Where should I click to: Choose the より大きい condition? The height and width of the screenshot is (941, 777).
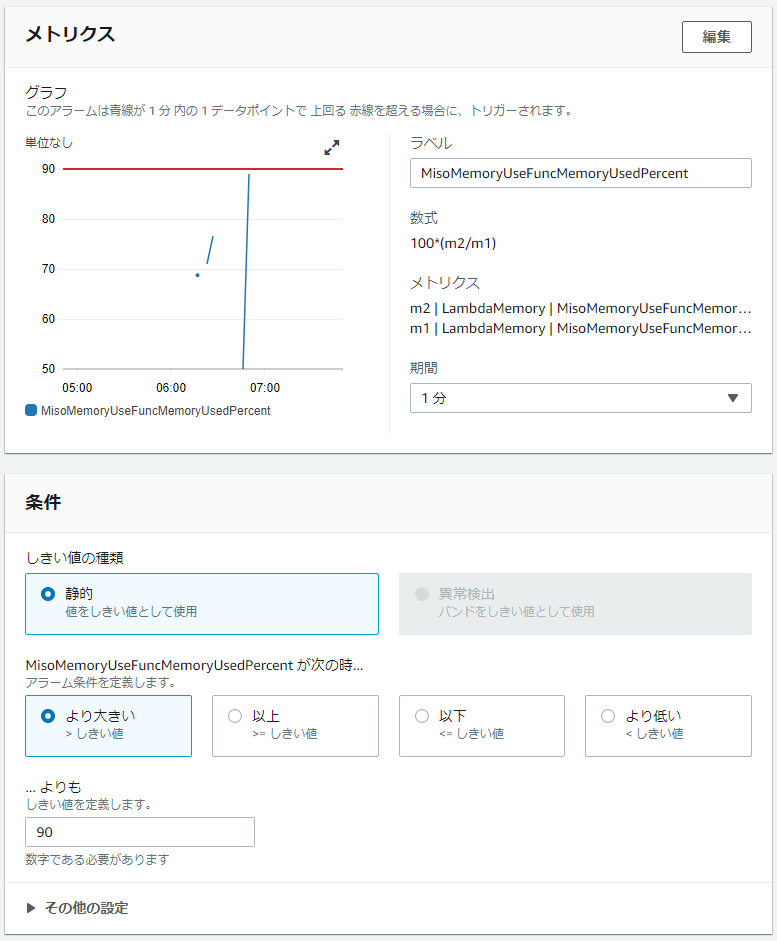48,716
